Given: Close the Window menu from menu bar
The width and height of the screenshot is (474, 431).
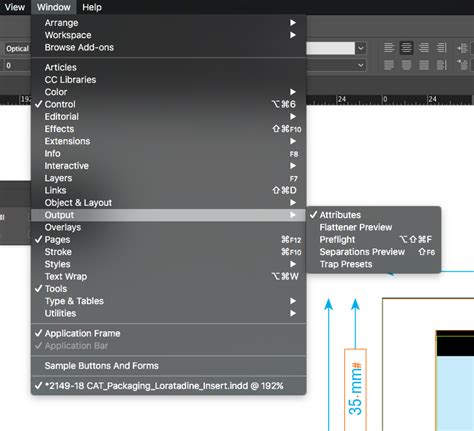Looking at the screenshot, I should tap(54, 7).
